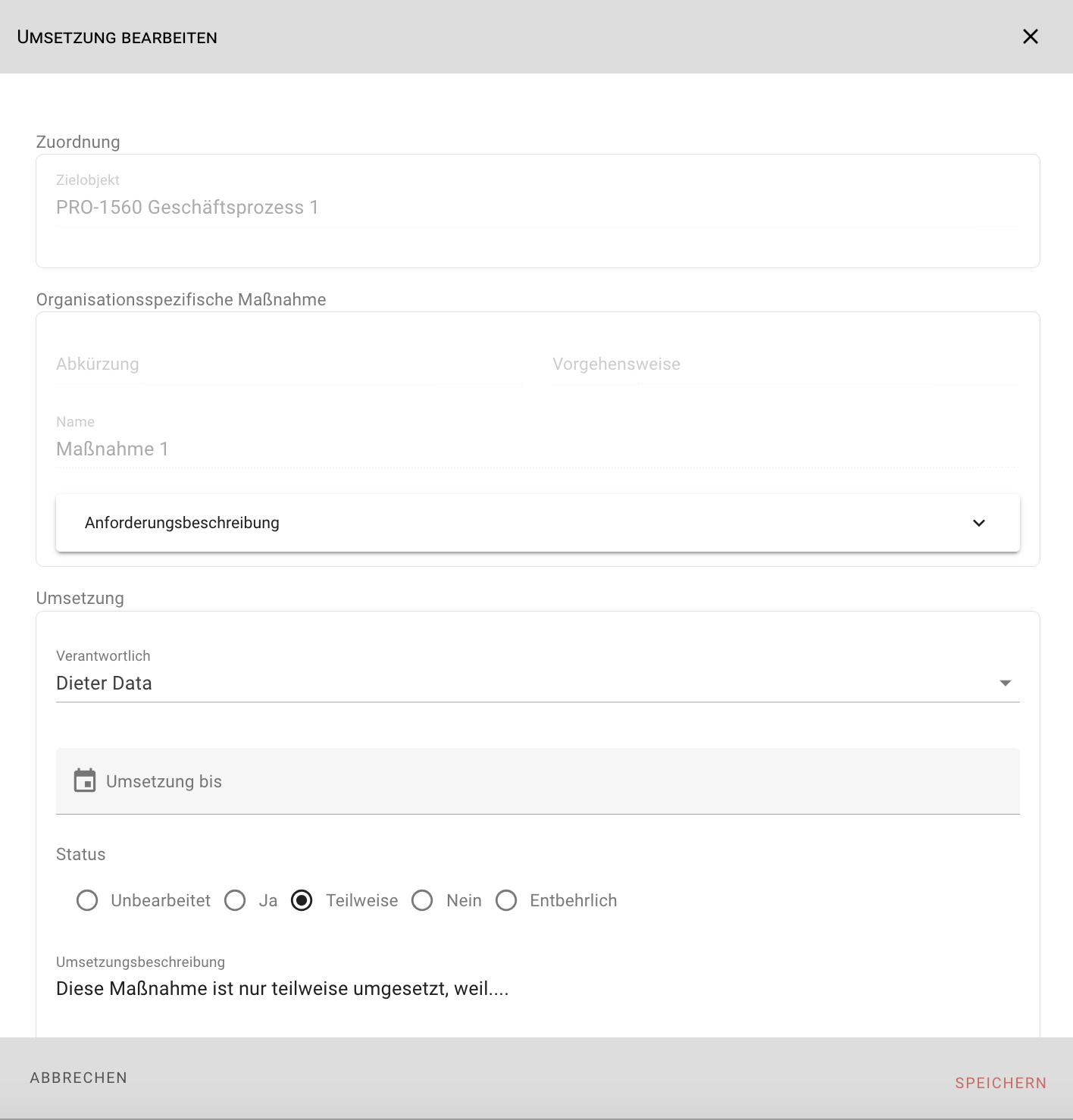
Task: Click the Vorgehensweise field
Action: [784, 364]
